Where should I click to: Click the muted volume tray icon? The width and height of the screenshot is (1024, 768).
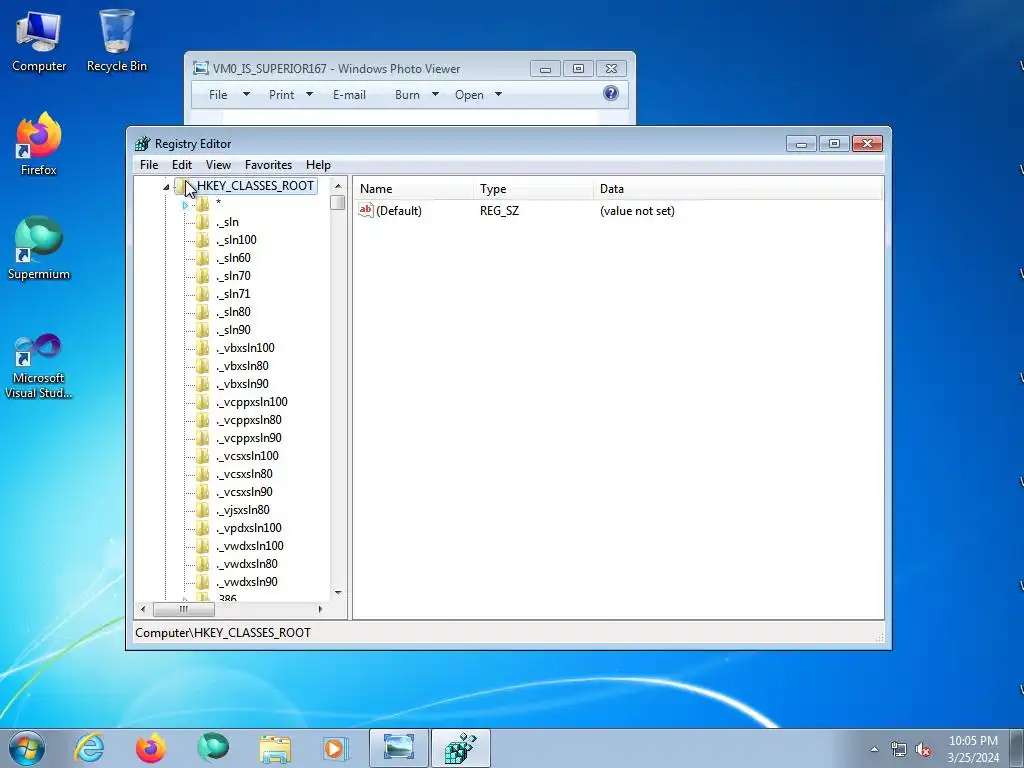(x=923, y=750)
